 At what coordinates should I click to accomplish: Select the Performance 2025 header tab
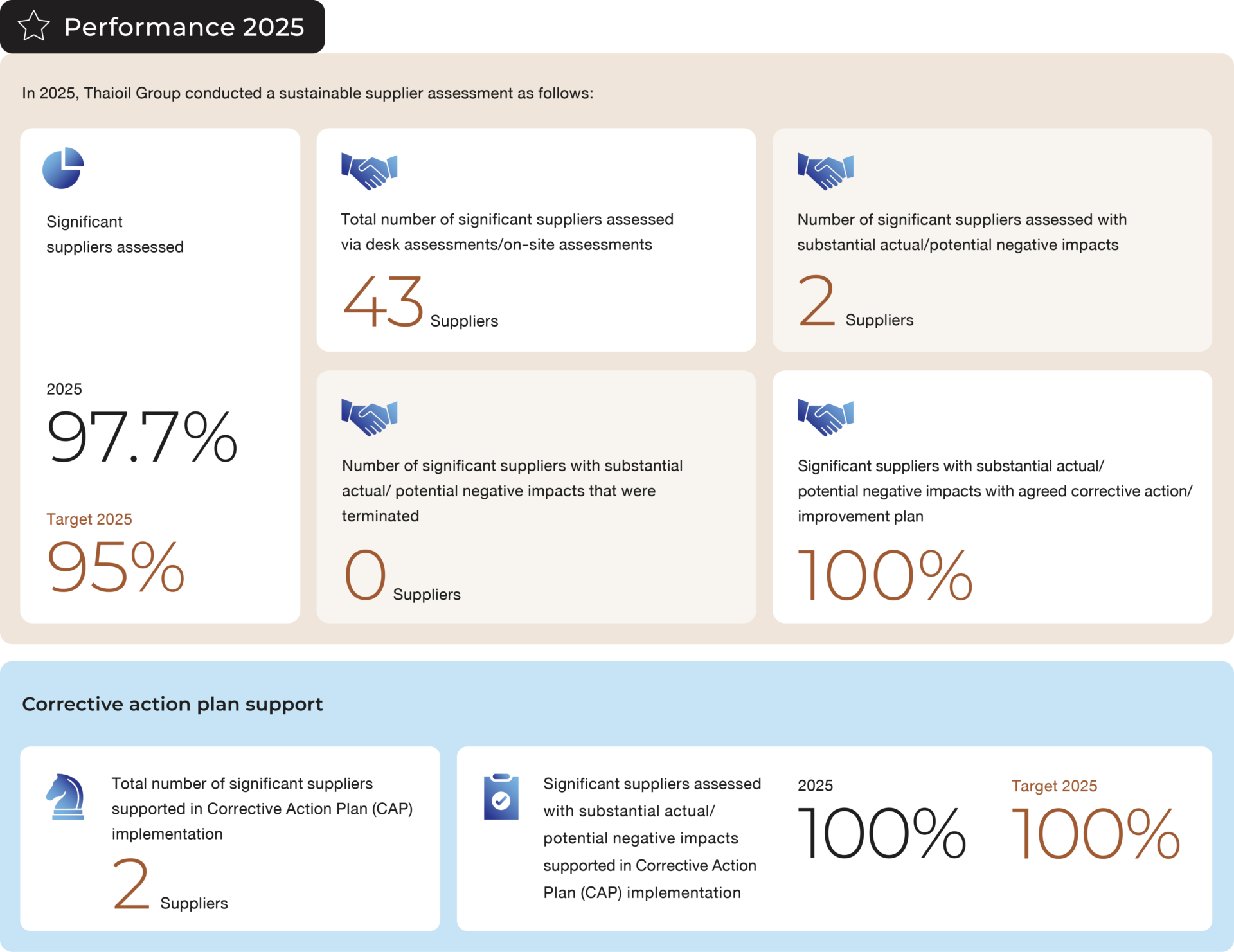[x=163, y=27]
